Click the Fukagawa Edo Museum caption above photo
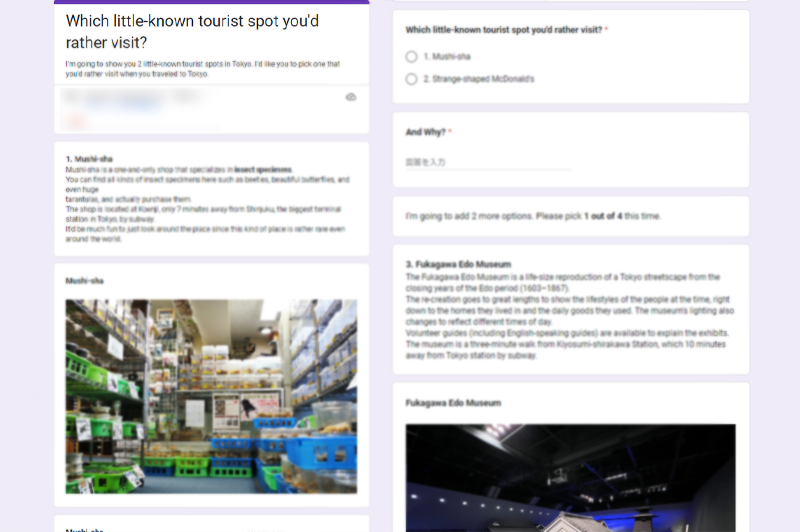 [453, 403]
